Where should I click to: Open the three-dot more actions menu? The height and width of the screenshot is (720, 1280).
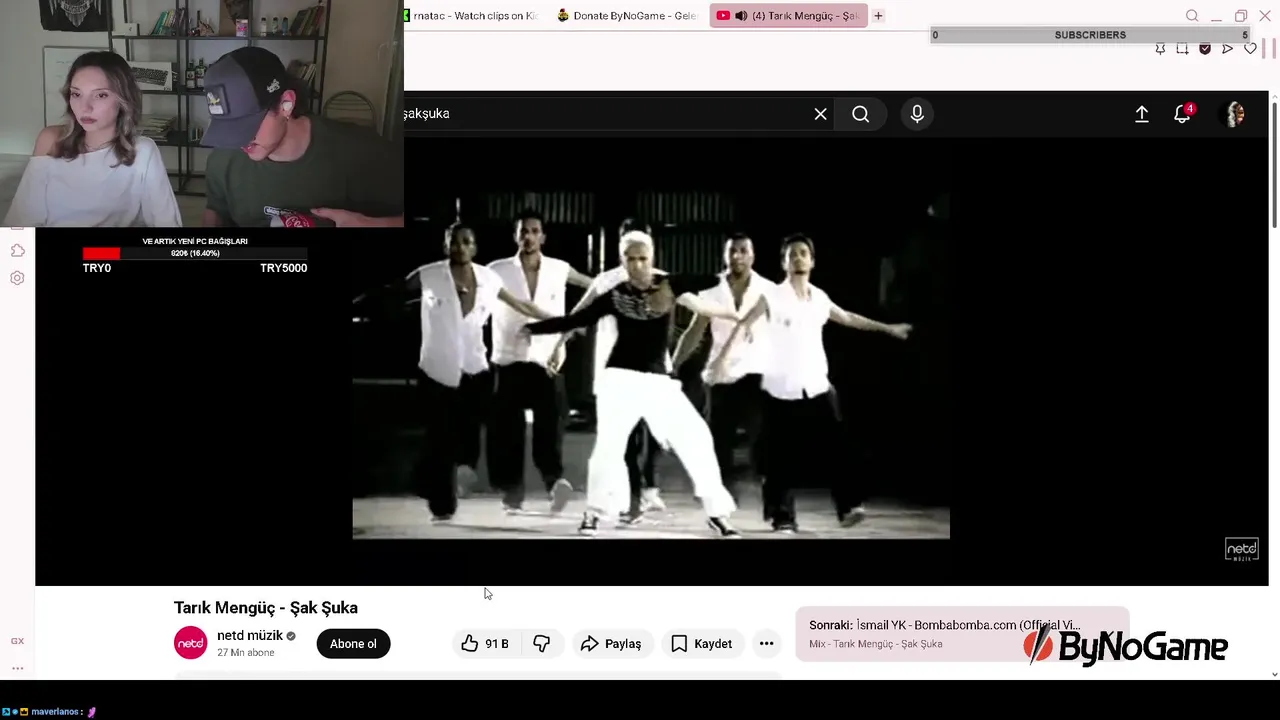tap(766, 644)
